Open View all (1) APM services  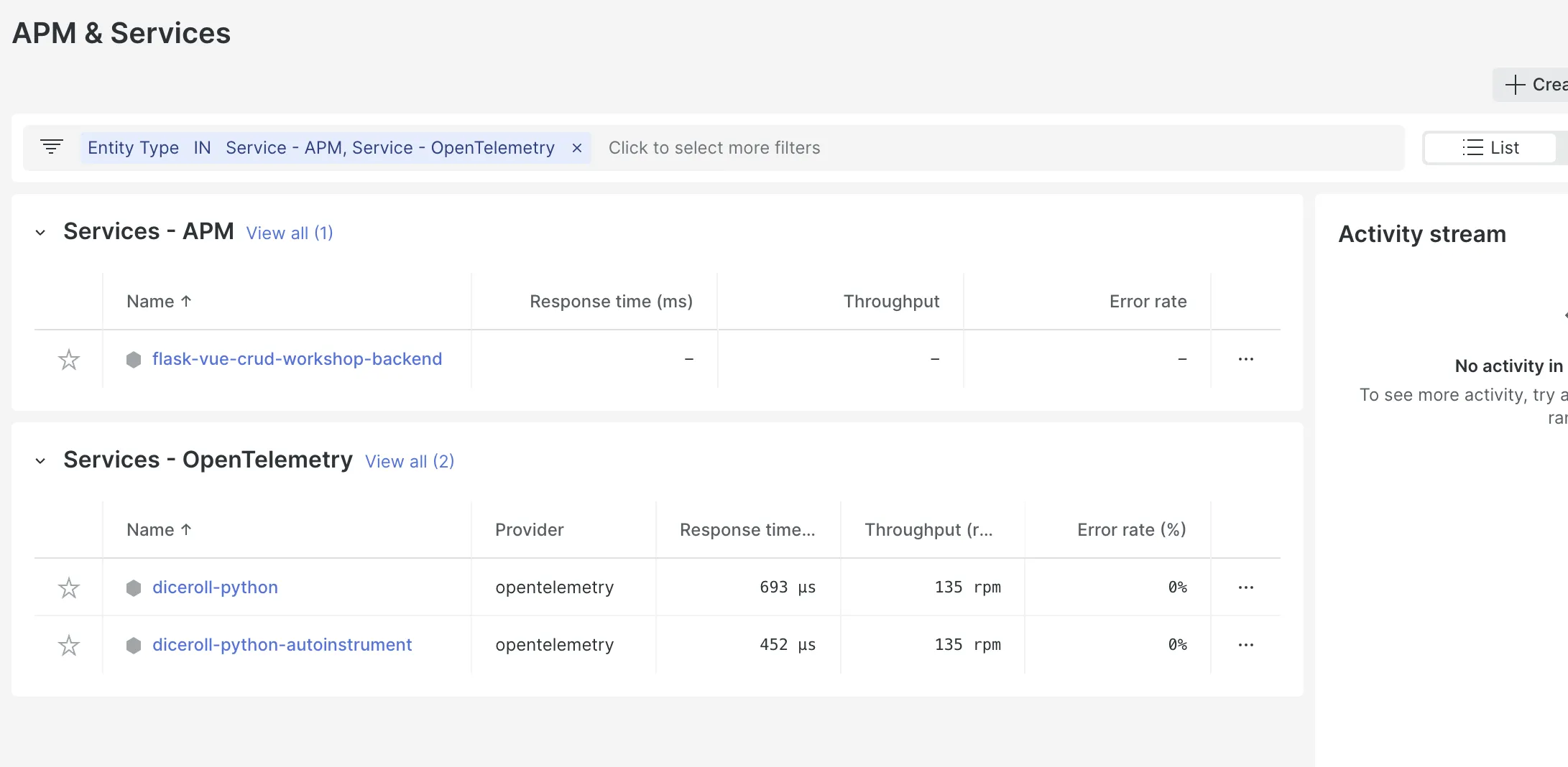click(x=290, y=233)
